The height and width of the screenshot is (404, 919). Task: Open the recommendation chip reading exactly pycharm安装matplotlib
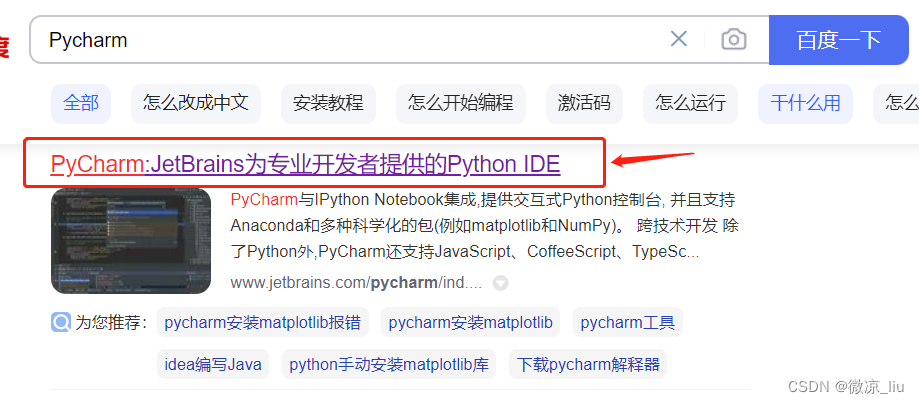pyautogui.click(x=471, y=322)
